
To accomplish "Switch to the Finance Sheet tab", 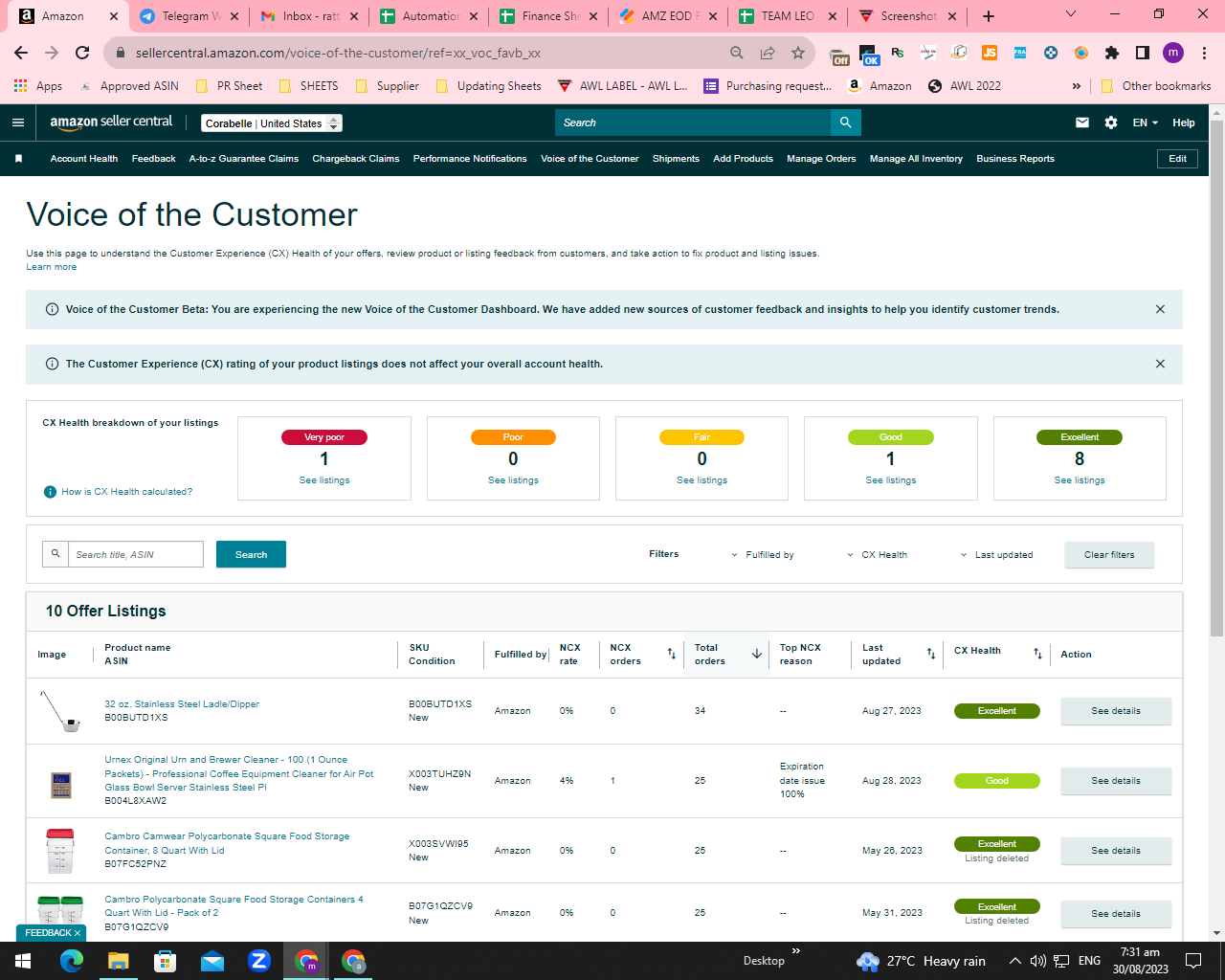I will (x=550, y=16).
